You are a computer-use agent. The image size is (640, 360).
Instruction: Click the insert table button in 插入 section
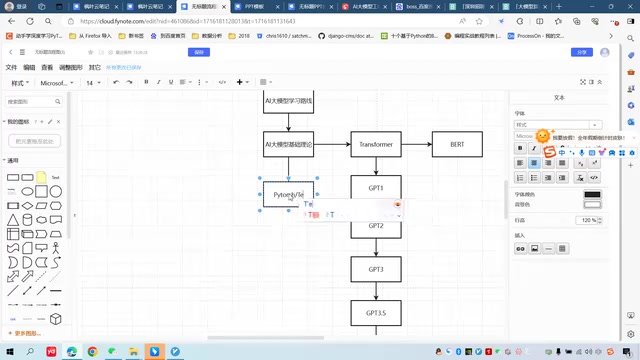562,249
